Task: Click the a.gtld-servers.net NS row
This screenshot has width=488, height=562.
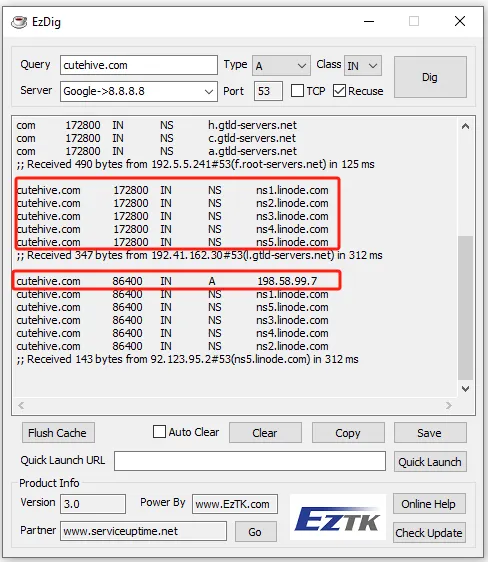Action: [157, 151]
